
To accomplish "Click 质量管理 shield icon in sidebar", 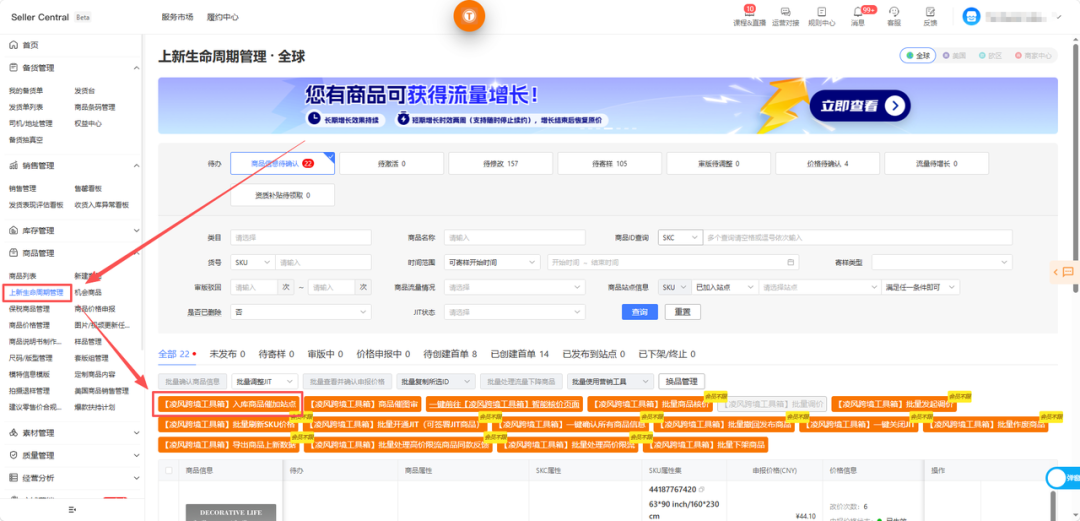I will coord(13,456).
